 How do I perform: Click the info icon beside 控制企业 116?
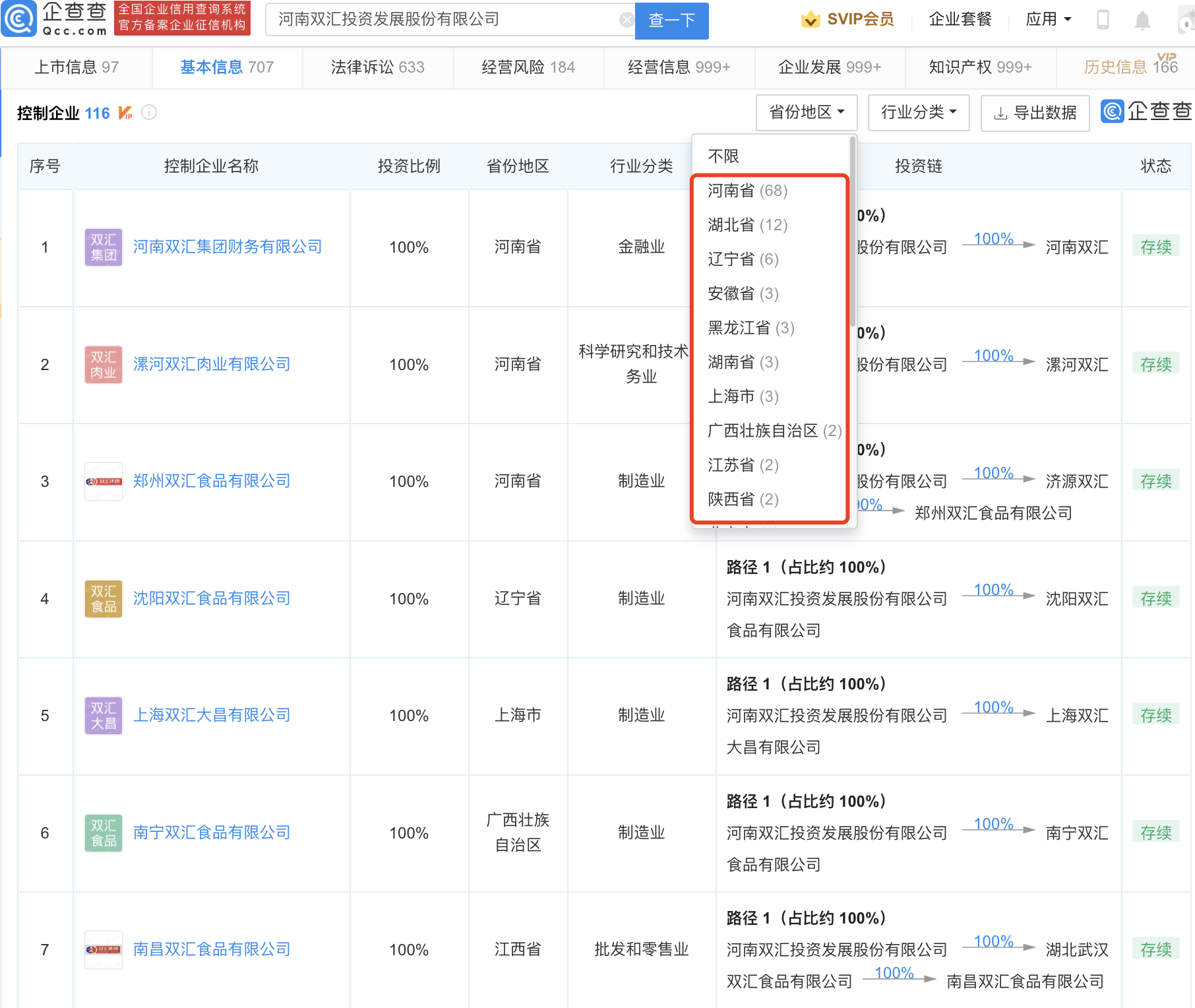[150, 113]
